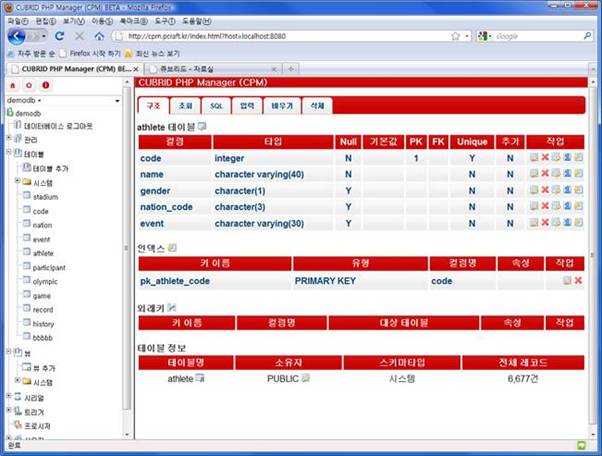The height and width of the screenshot is (456, 602).
Task: Delete the name column with red X
Action: point(545,173)
